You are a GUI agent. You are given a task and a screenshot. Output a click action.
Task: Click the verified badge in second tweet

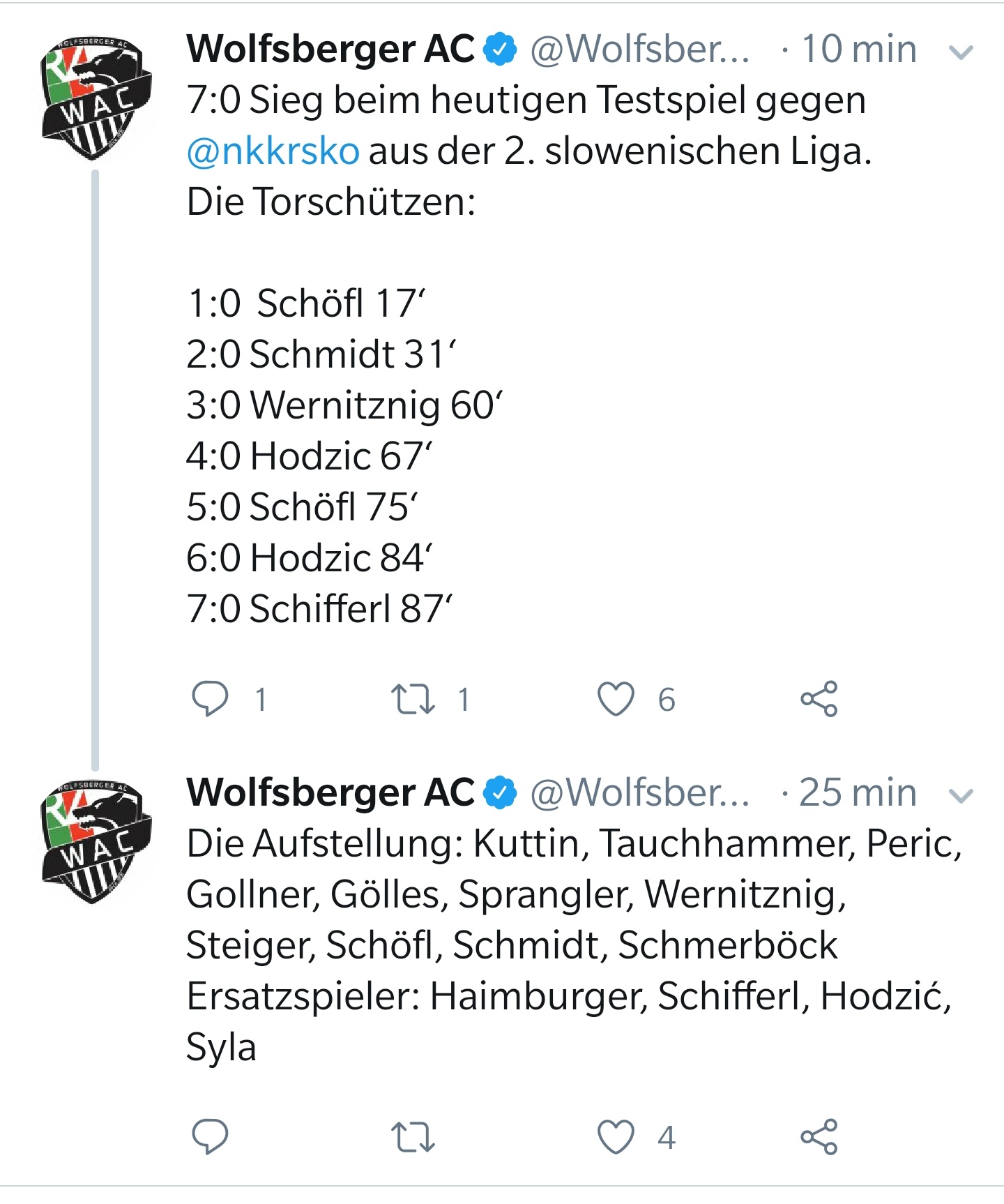[x=501, y=793]
